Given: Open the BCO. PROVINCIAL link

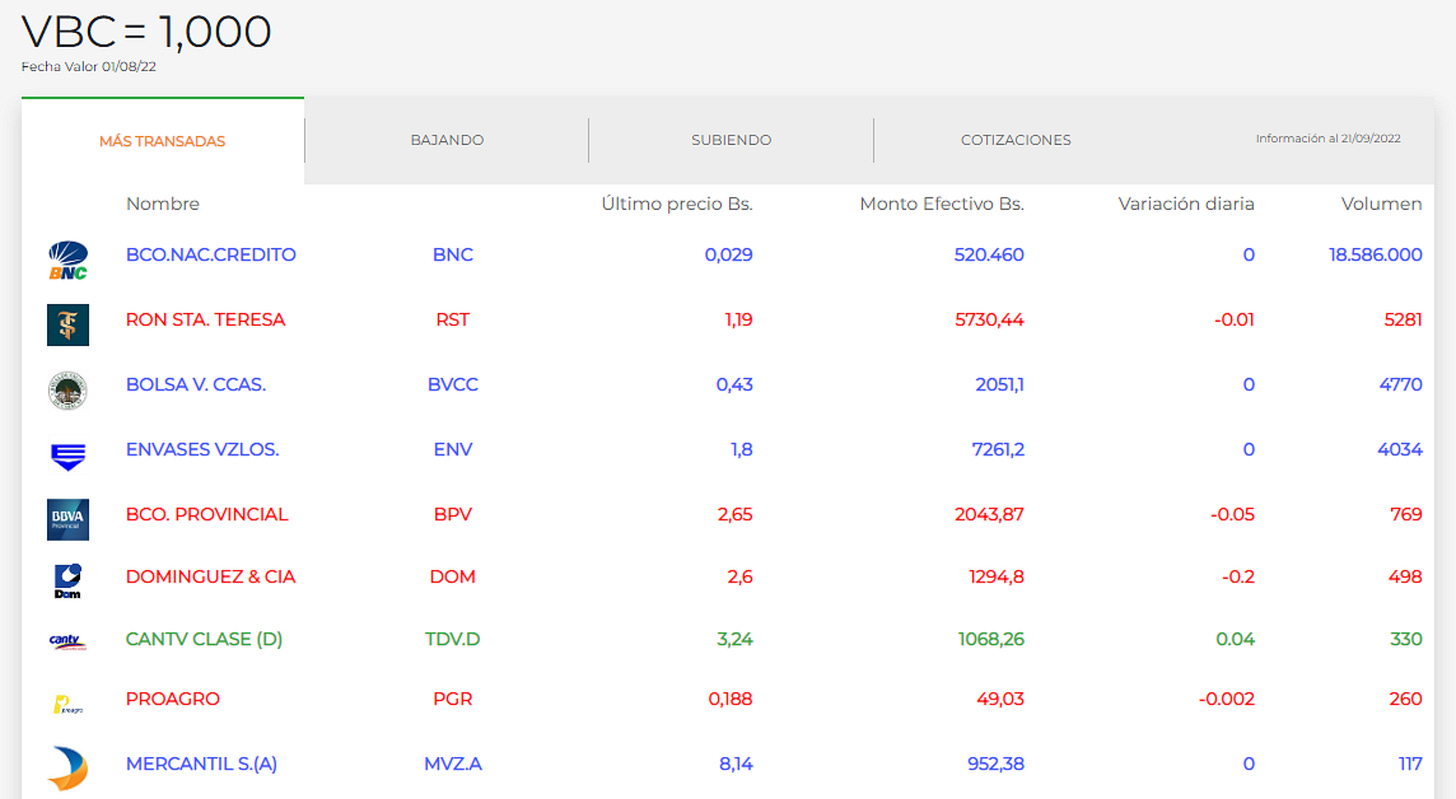Looking at the screenshot, I should (x=207, y=515).
